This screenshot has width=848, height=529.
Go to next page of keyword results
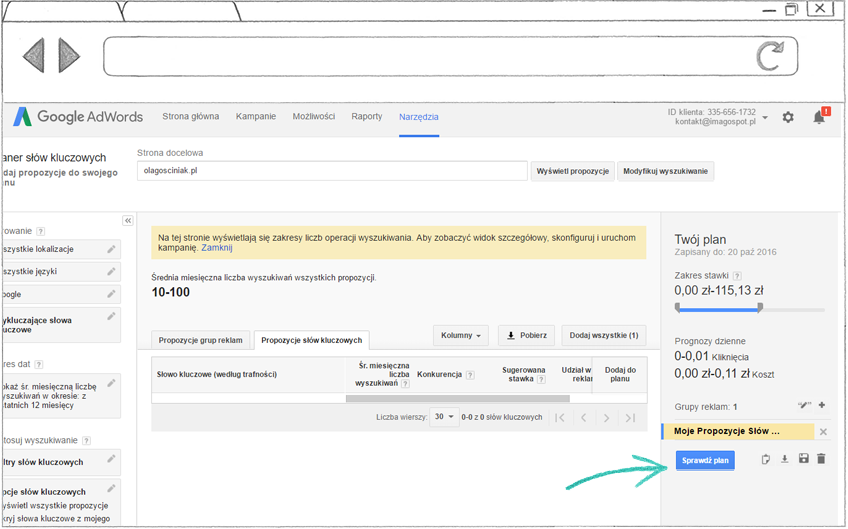point(606,418)
